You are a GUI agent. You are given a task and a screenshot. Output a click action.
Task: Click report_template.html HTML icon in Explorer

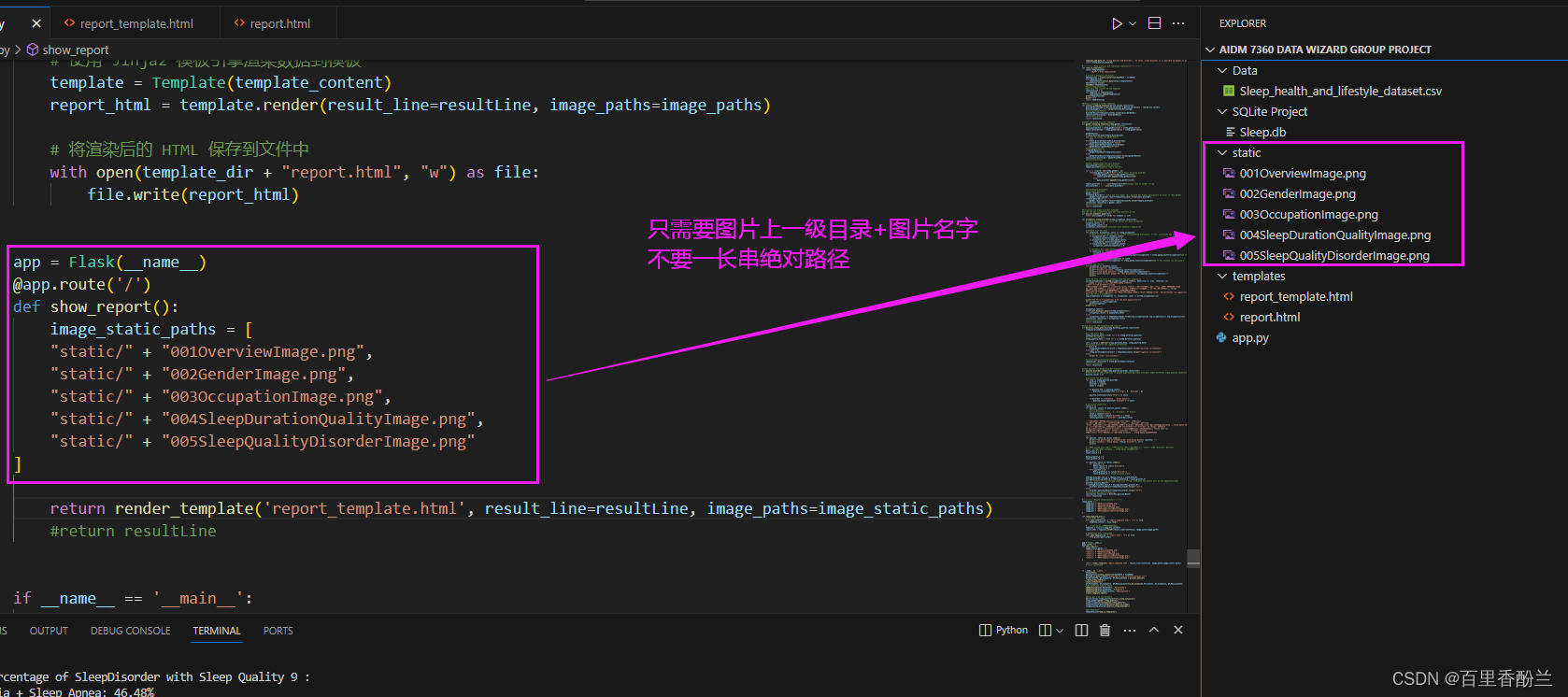coord(1229,296)
